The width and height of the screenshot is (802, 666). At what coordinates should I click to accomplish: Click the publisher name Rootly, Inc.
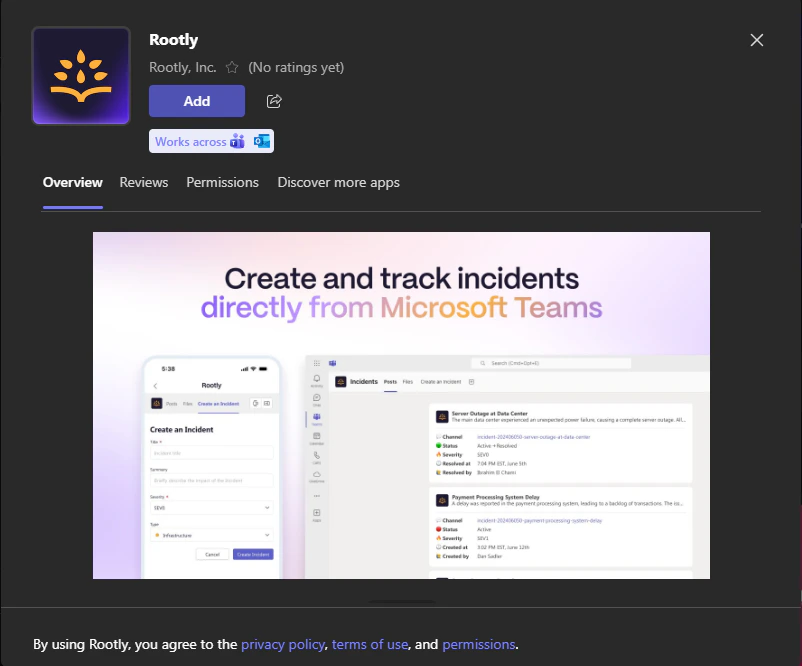pos(186,66)
